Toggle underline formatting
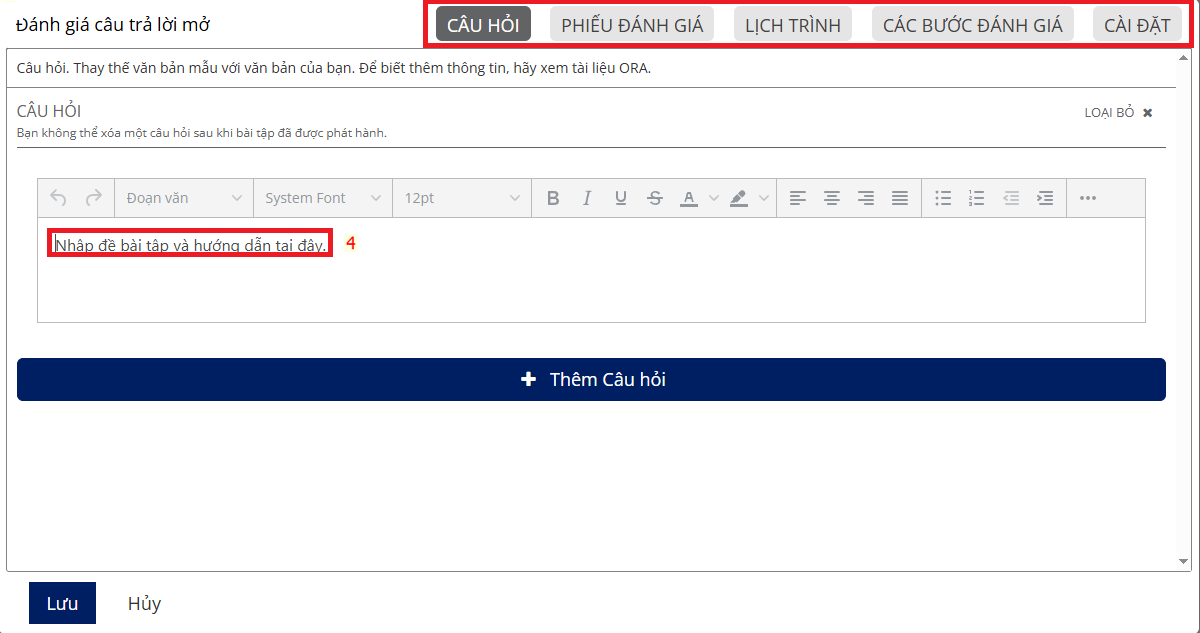The image size is (1200, 633). pos(621,198)
